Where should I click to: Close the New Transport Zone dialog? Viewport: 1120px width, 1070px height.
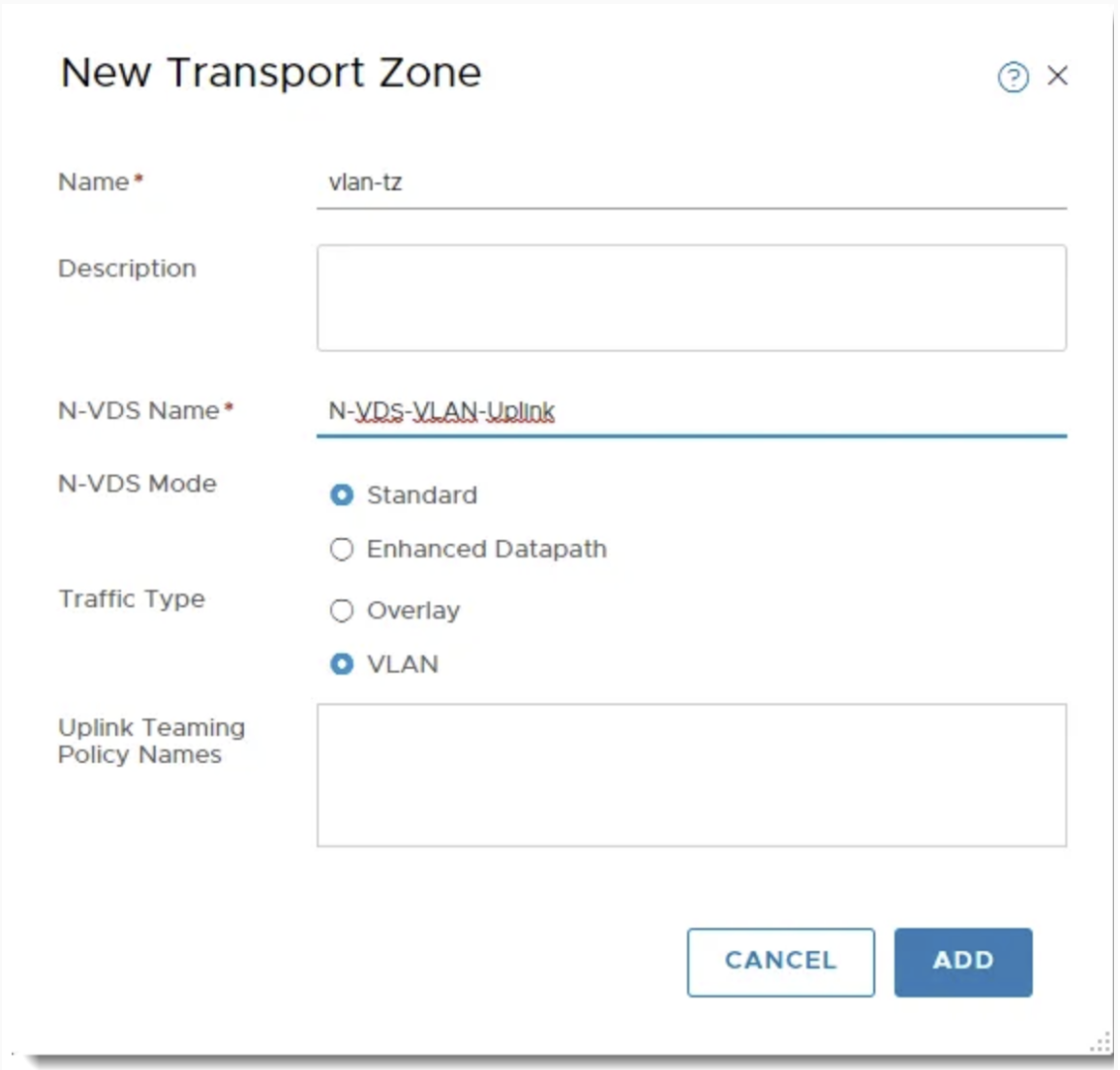click(x=1058, y=75)
